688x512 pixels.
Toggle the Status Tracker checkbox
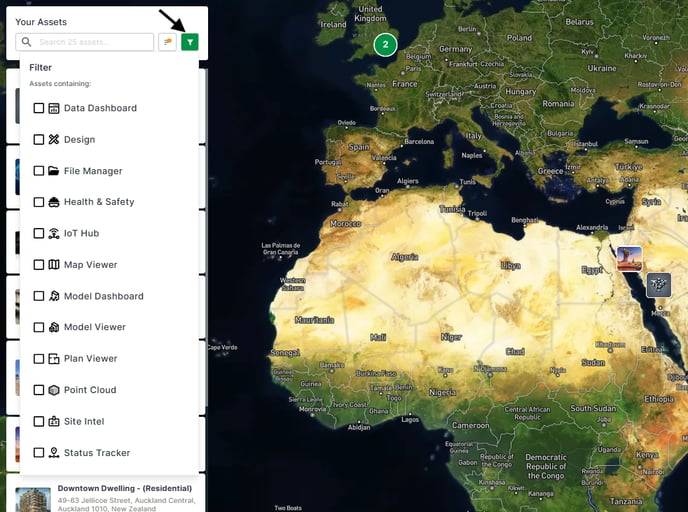[39, 453]
